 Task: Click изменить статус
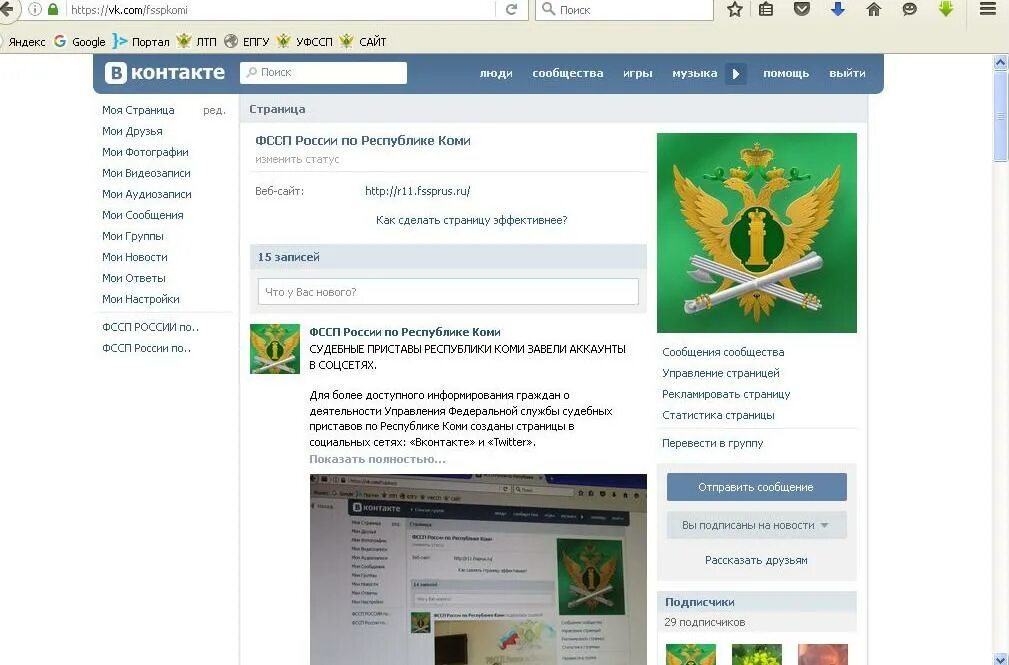pyautogui.click(x=297, y=159)
